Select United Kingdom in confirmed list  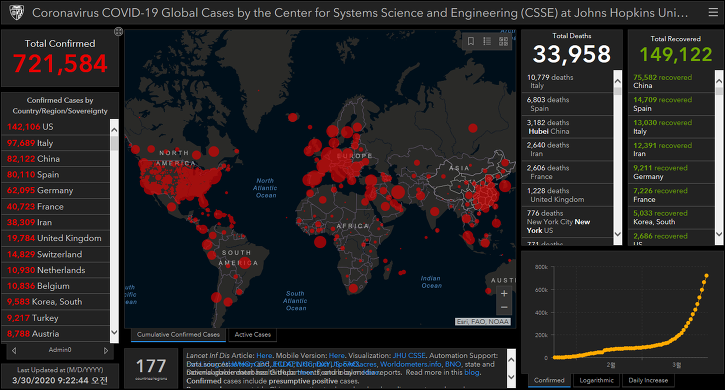[x=56, y=238]
